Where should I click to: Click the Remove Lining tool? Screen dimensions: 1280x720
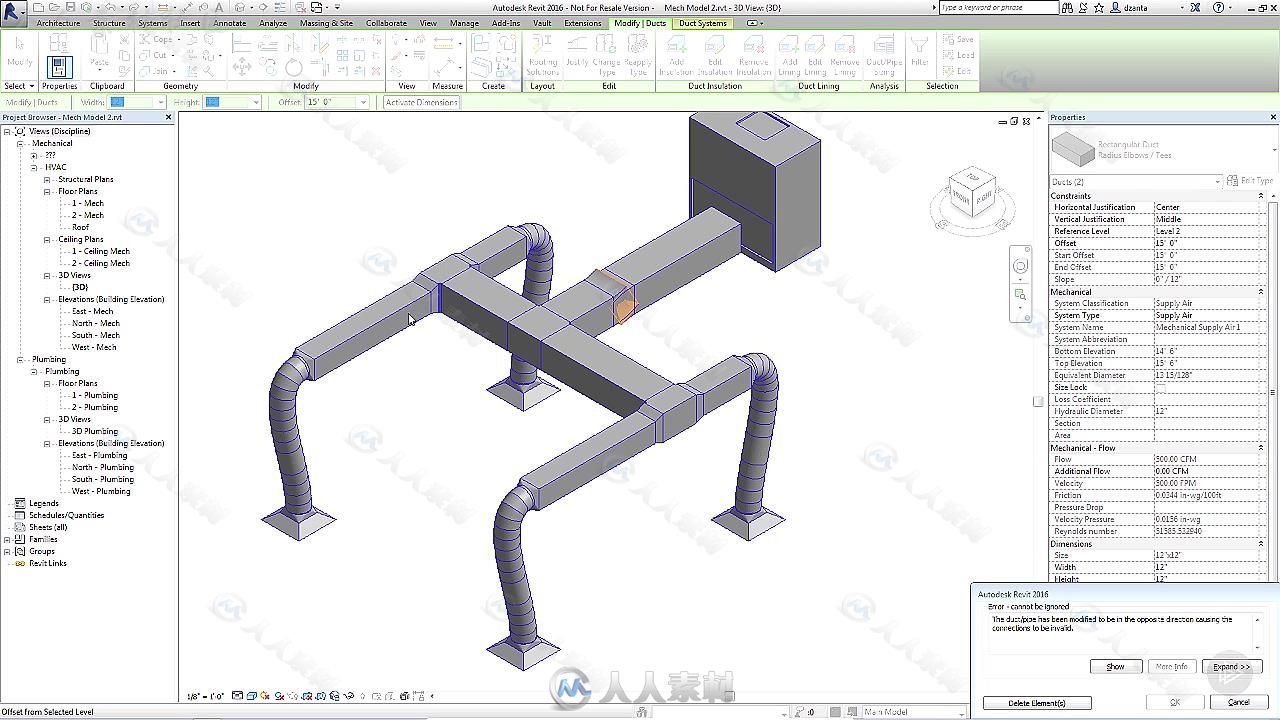(845, 54)
